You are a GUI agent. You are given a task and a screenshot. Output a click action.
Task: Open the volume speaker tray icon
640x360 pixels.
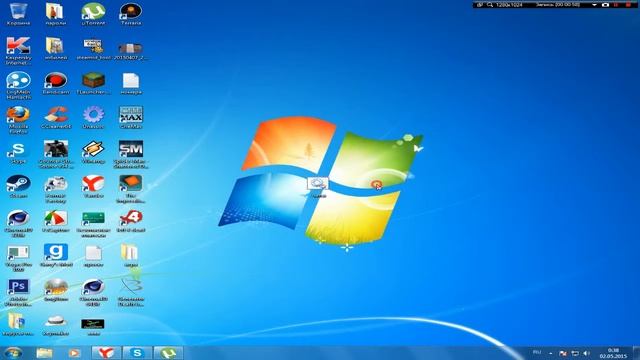pos(587,353)
